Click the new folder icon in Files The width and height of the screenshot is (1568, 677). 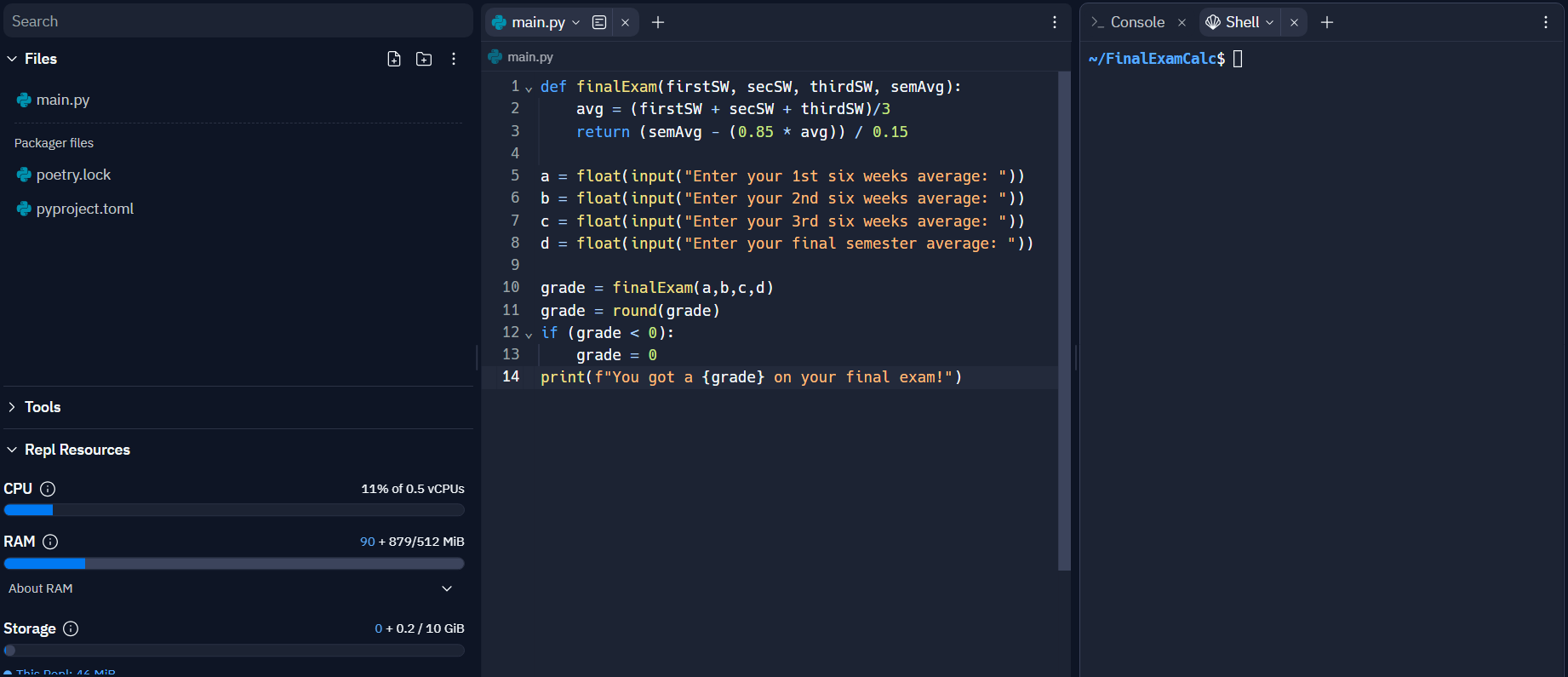click(x=424, y=59)
